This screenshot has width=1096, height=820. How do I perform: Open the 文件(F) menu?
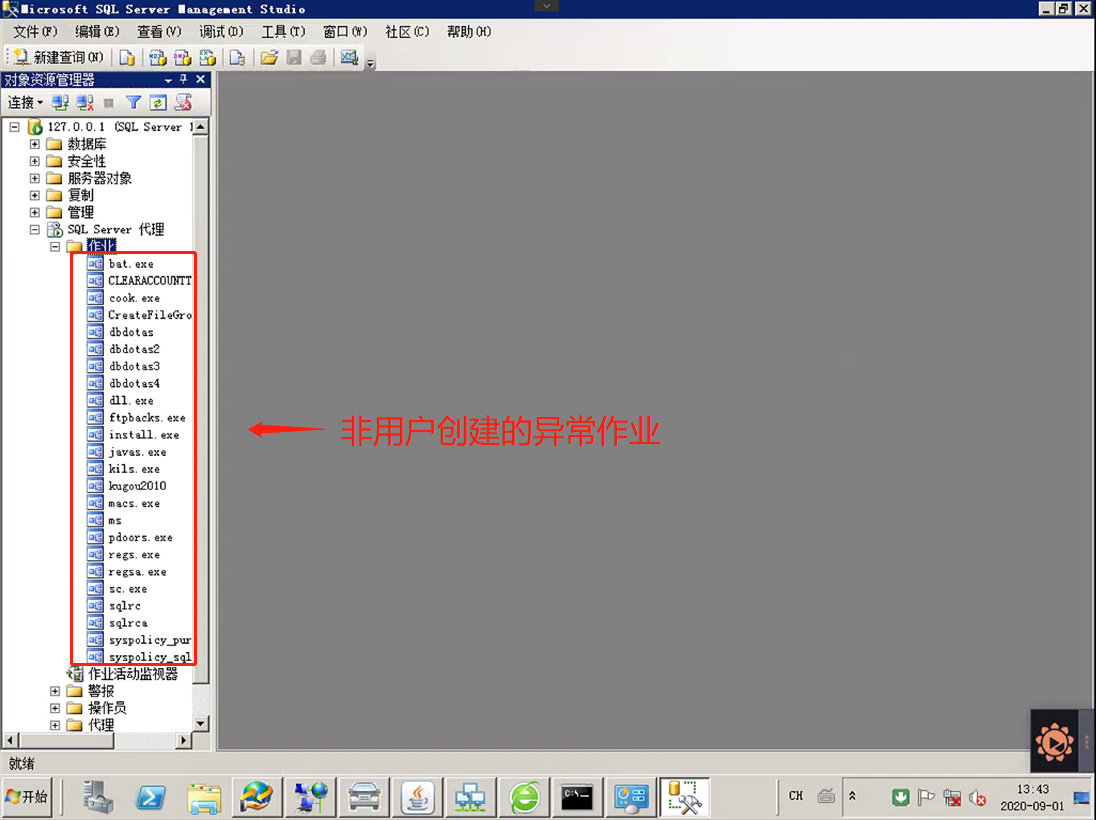pos(35,31)
